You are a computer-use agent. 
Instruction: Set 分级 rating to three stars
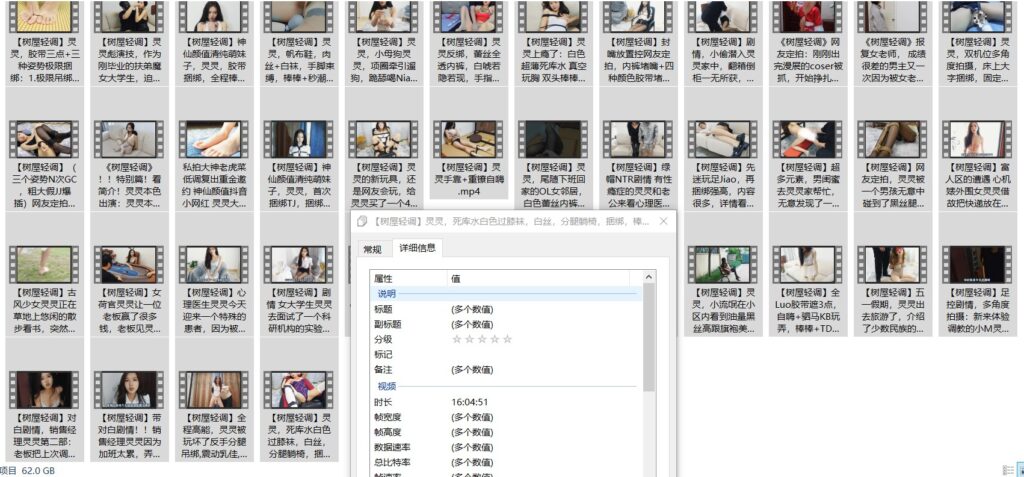click(x=482, y=339)
